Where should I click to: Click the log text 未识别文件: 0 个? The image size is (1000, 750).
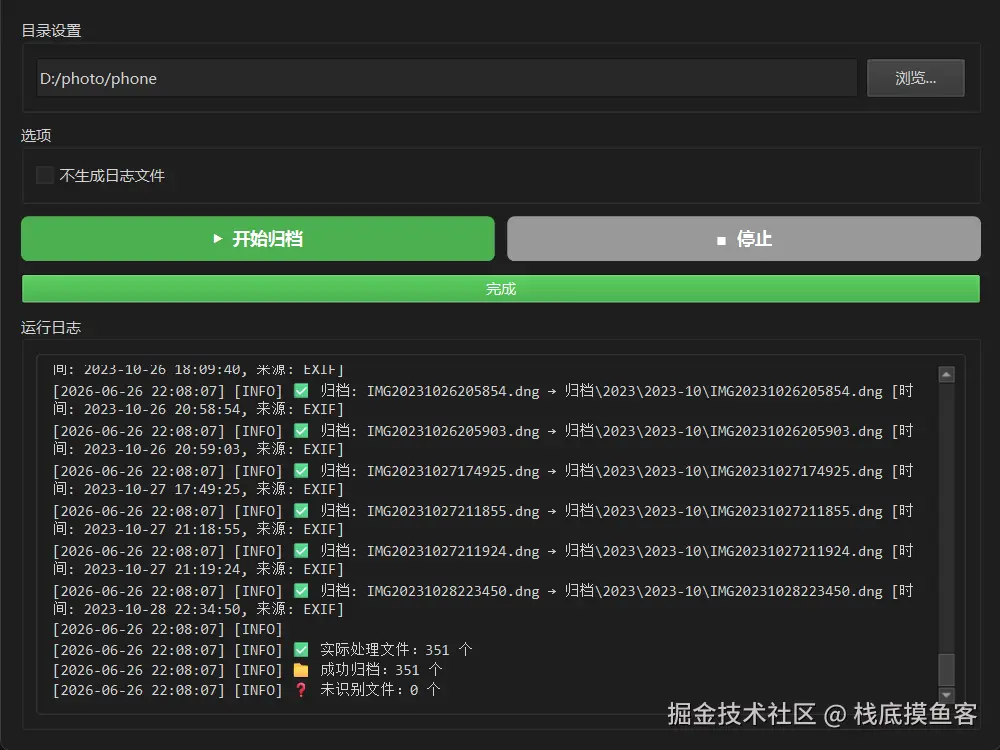tap(380, 690)
